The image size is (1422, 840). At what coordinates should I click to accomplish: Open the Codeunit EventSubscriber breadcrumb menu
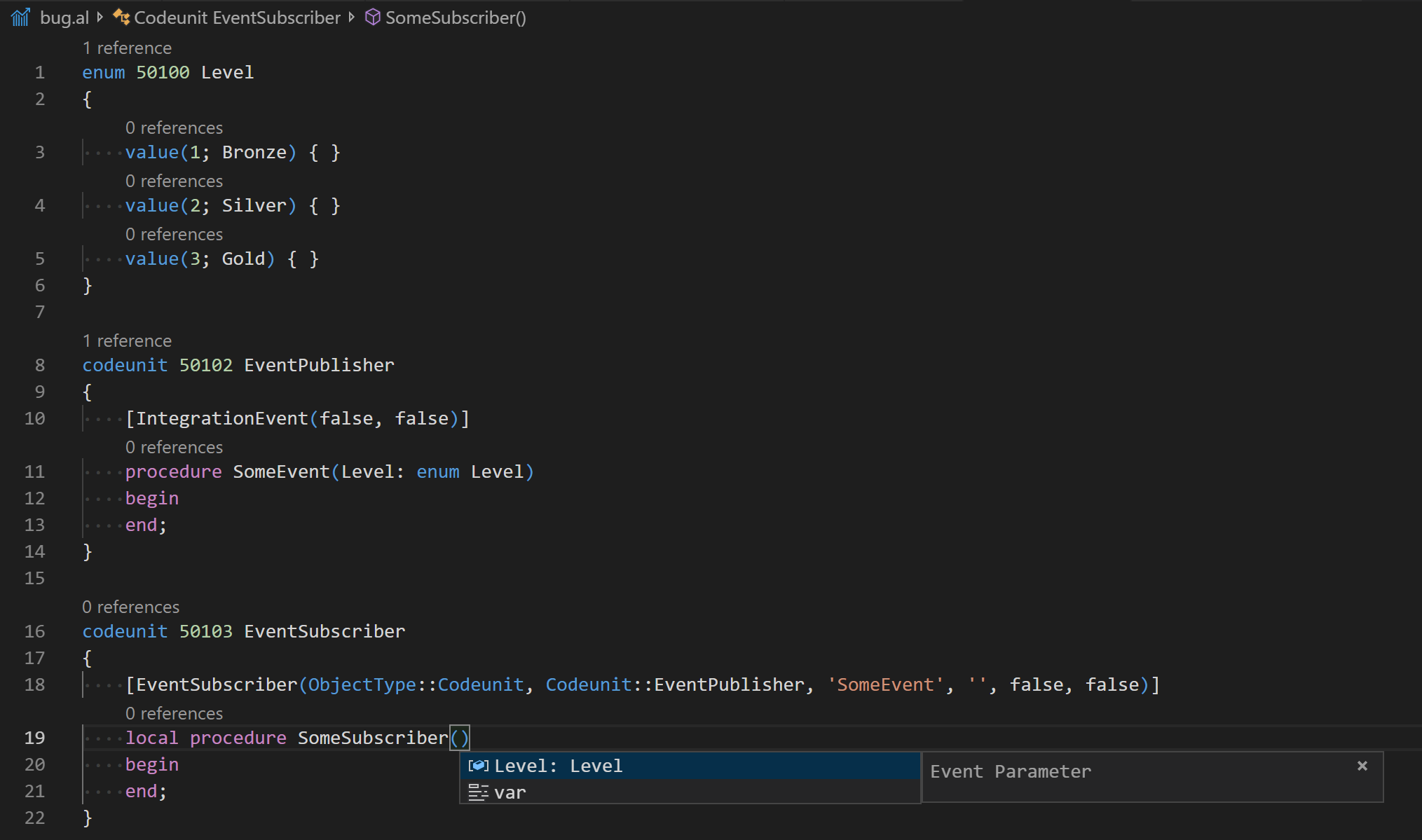point(235,17)
